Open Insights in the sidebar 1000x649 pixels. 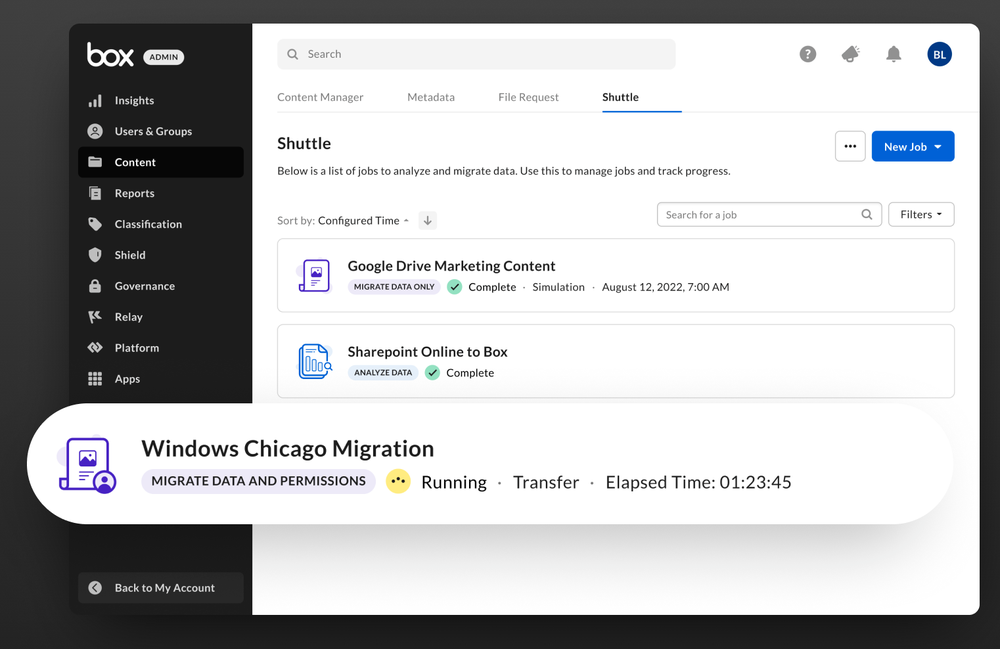click(135, 101)
